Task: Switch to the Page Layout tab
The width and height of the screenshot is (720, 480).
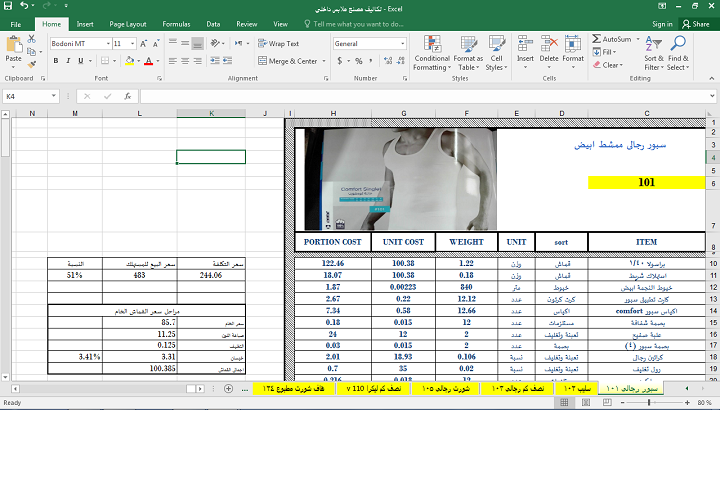Action: (x=128, y=24)
